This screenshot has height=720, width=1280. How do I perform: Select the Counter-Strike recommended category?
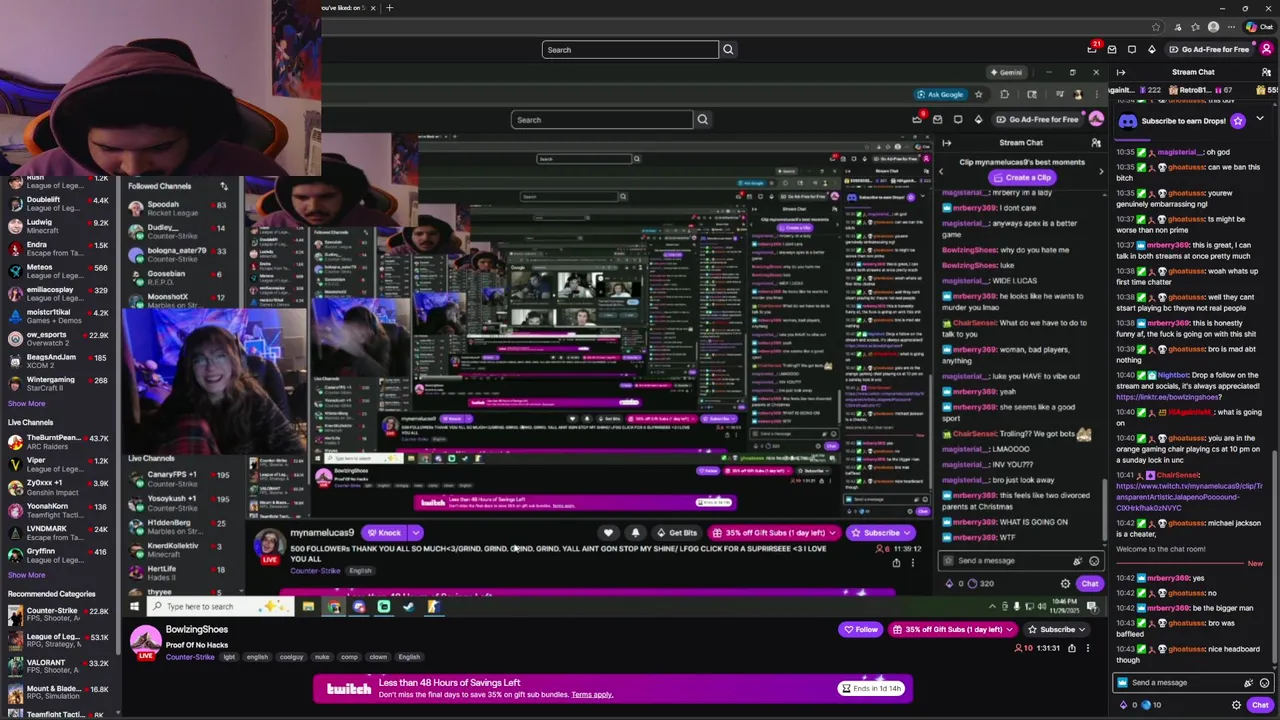tap(60, 615)
